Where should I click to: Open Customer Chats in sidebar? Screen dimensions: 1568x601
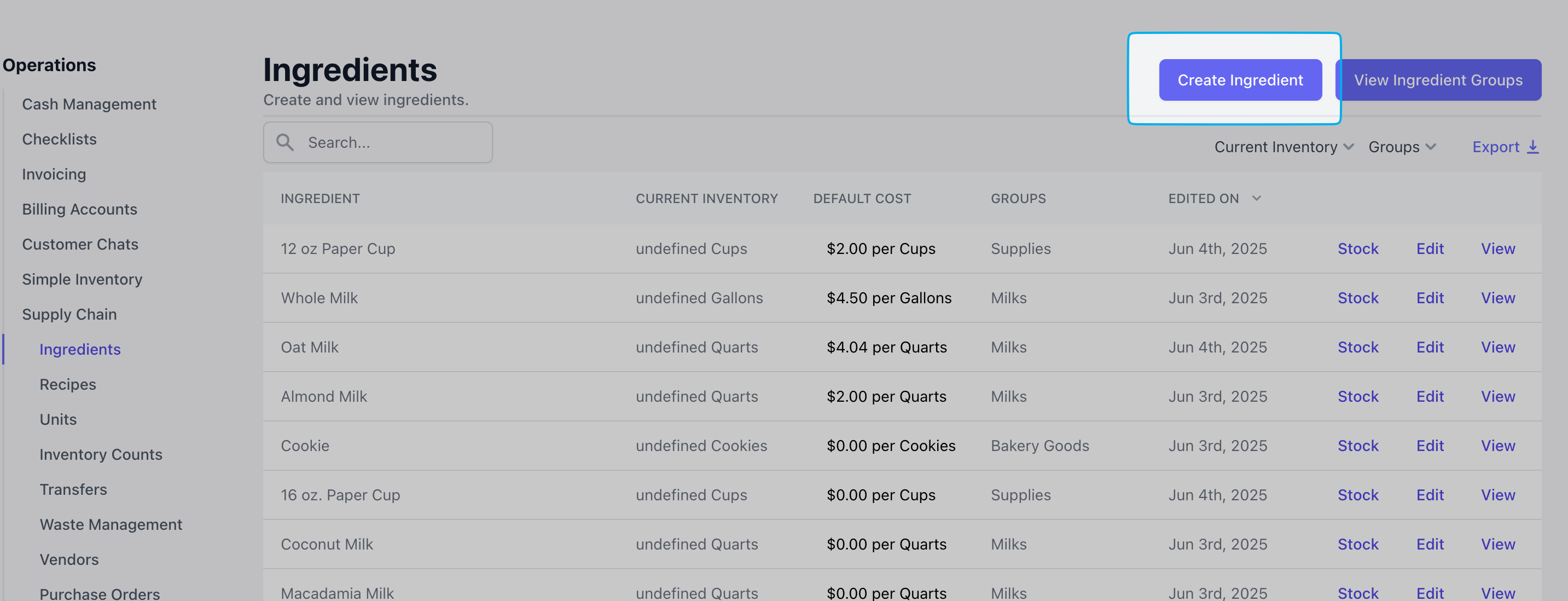[x=80, y=244]
